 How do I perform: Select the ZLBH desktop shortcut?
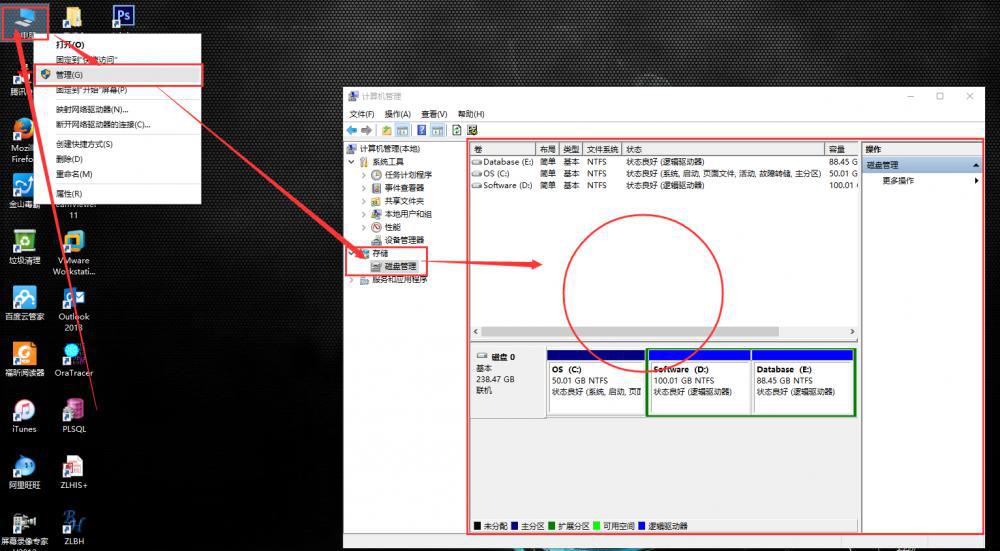(x=74, y=528)
